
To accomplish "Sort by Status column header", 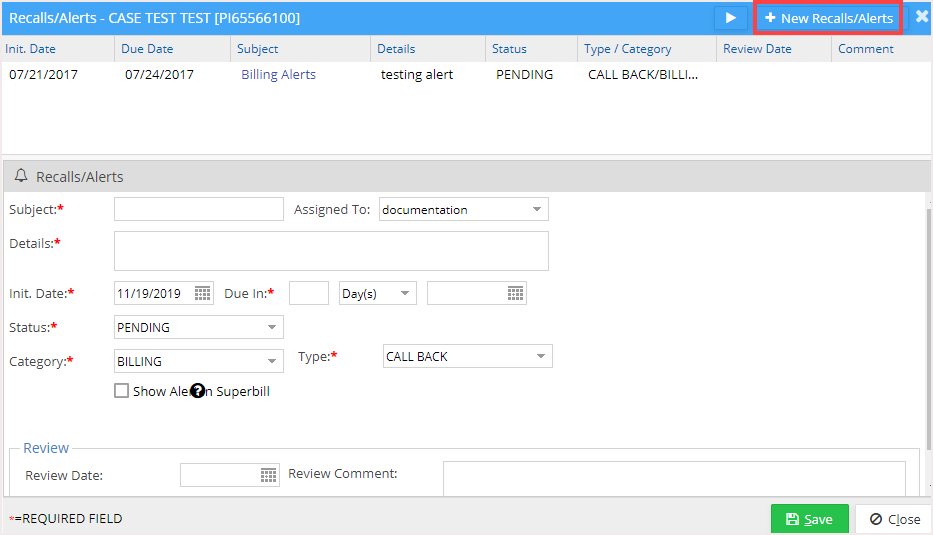I will tap(509, 48).
